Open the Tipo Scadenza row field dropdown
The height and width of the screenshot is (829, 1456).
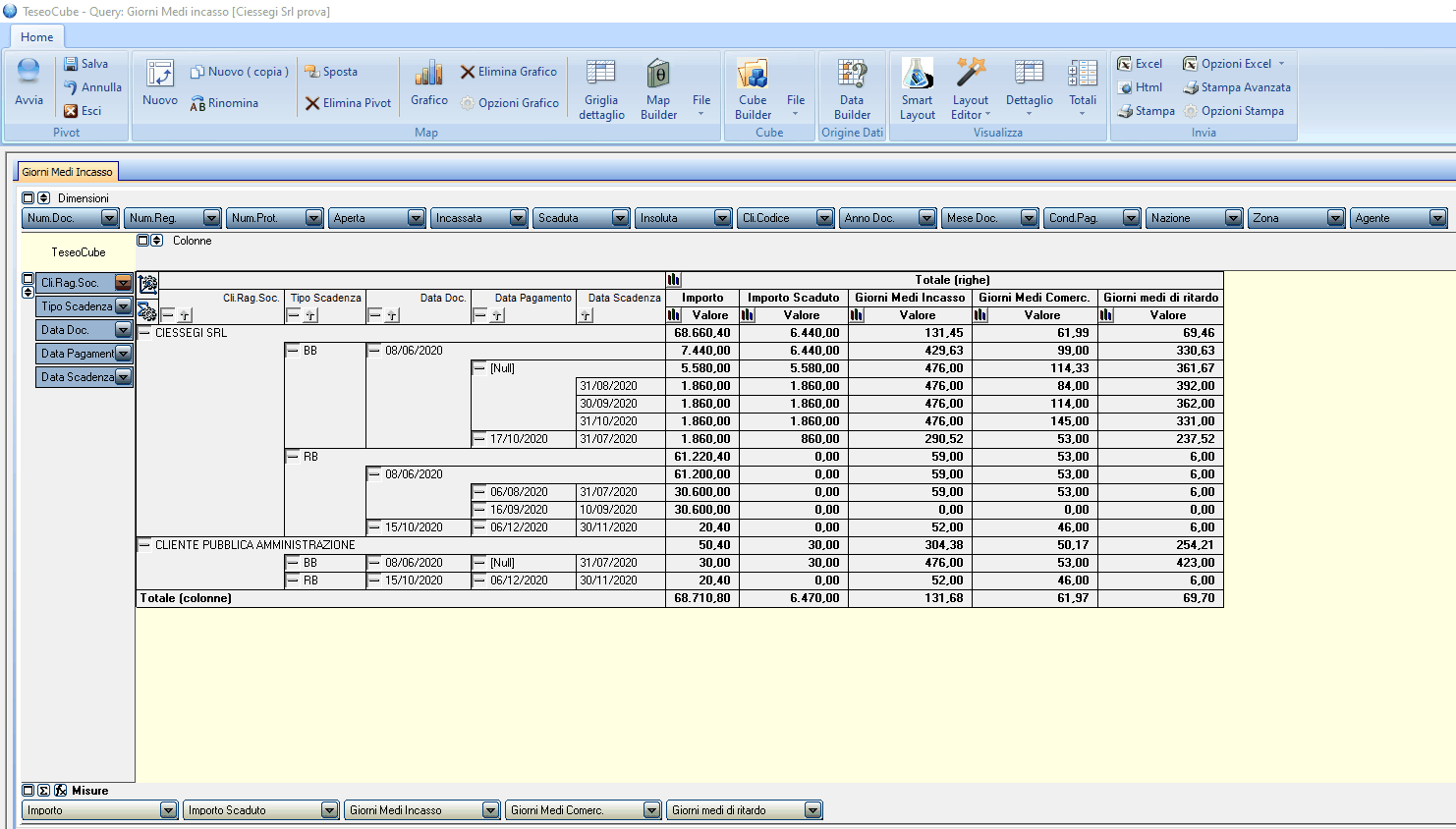click(123, 306)
